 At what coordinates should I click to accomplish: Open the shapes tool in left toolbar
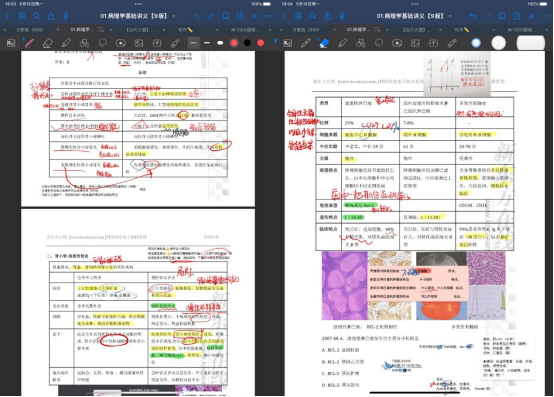[84, 43]
